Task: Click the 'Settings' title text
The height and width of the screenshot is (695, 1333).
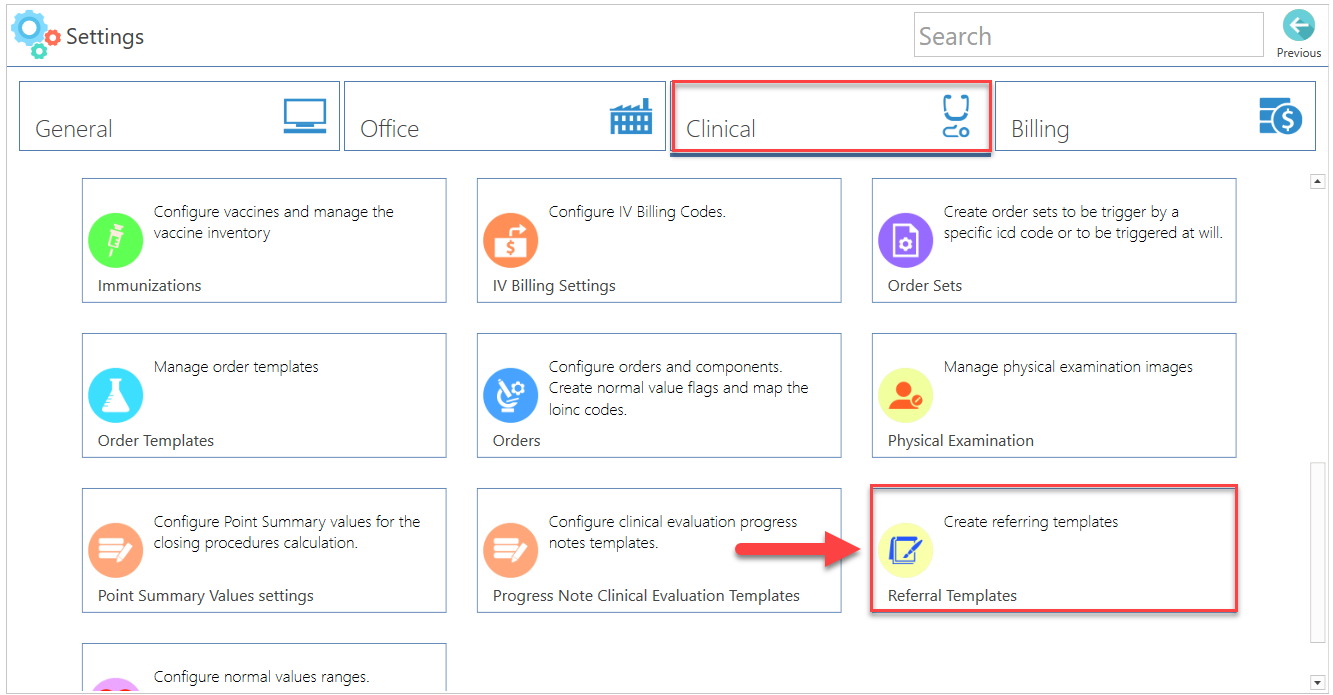Action: (105, 37)
